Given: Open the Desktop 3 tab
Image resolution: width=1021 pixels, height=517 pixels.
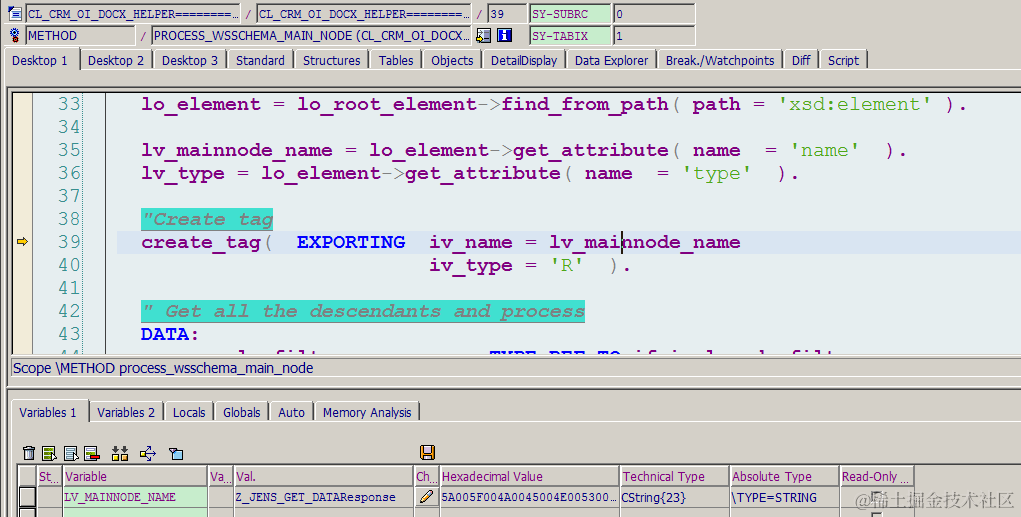Looking at the screenshot, I should pyautogui.click(x=190, y=61).
